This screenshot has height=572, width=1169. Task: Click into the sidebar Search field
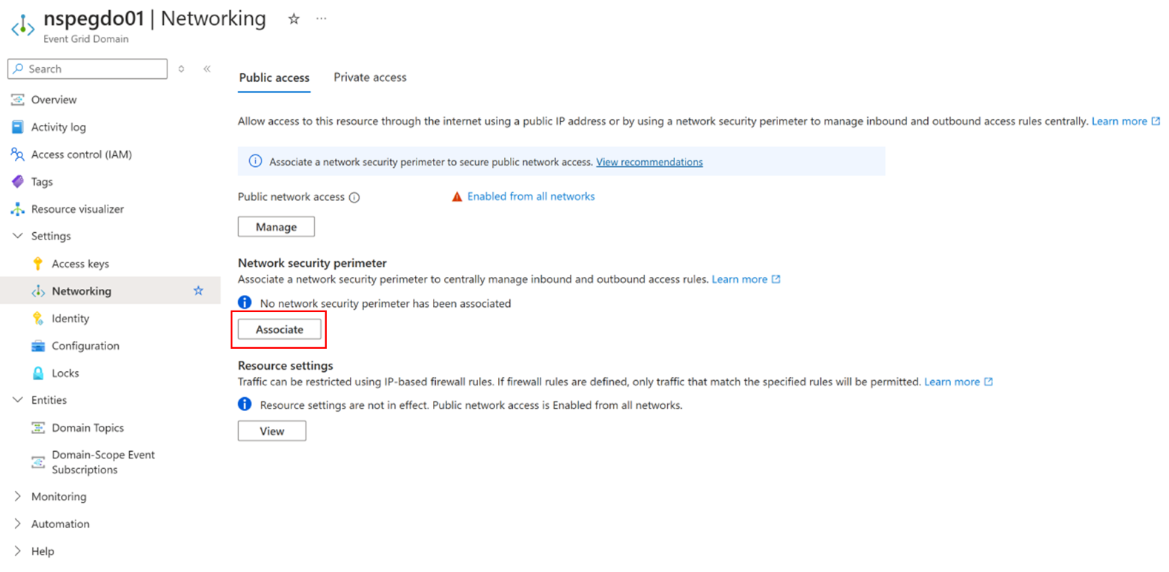pyautogui.click(x=87, y=69)
